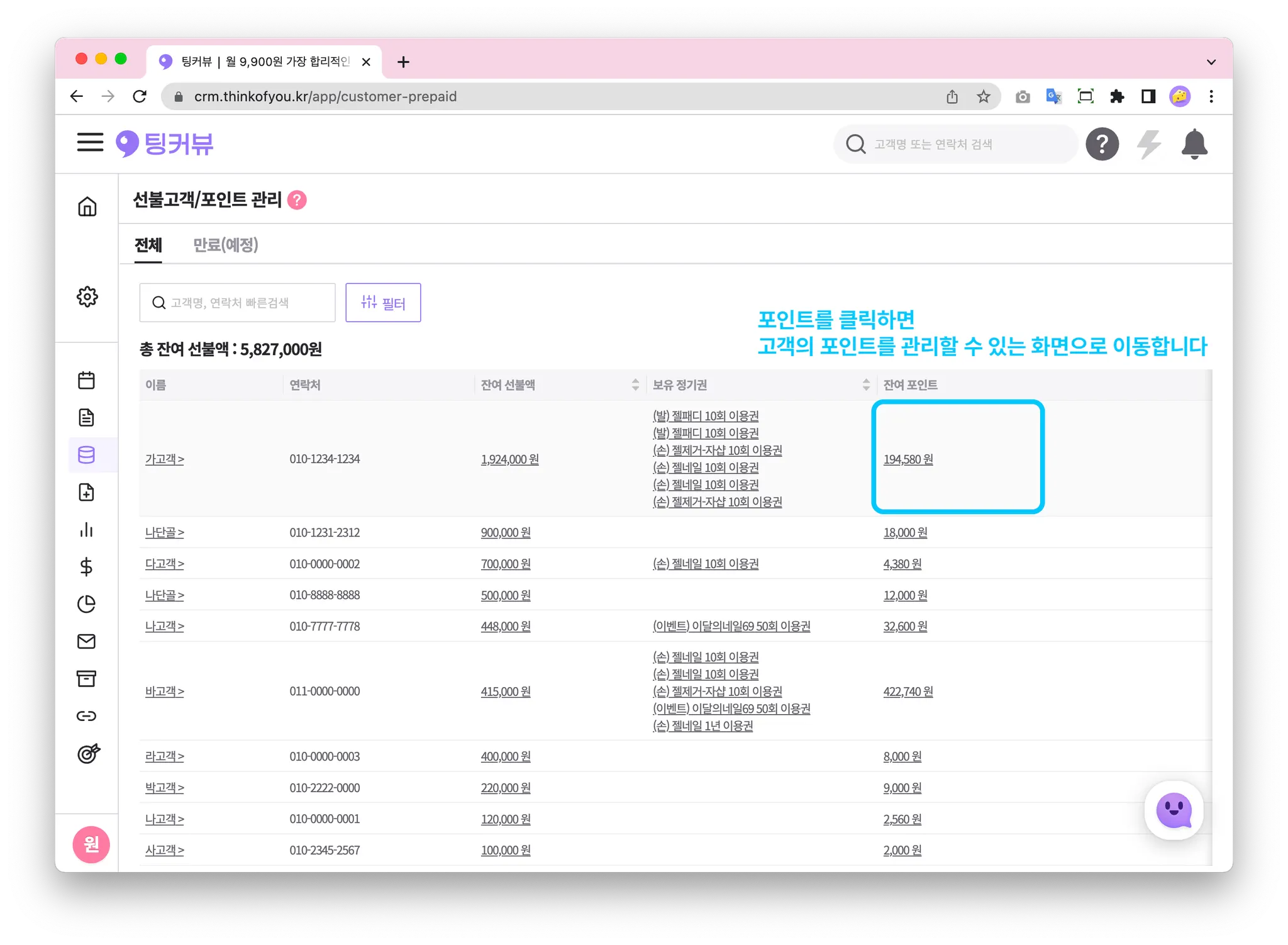Image resolution: width=1288 pixels, height=945 pixels.
Task: Click the 필터 filter button
Action: point(383,303)
